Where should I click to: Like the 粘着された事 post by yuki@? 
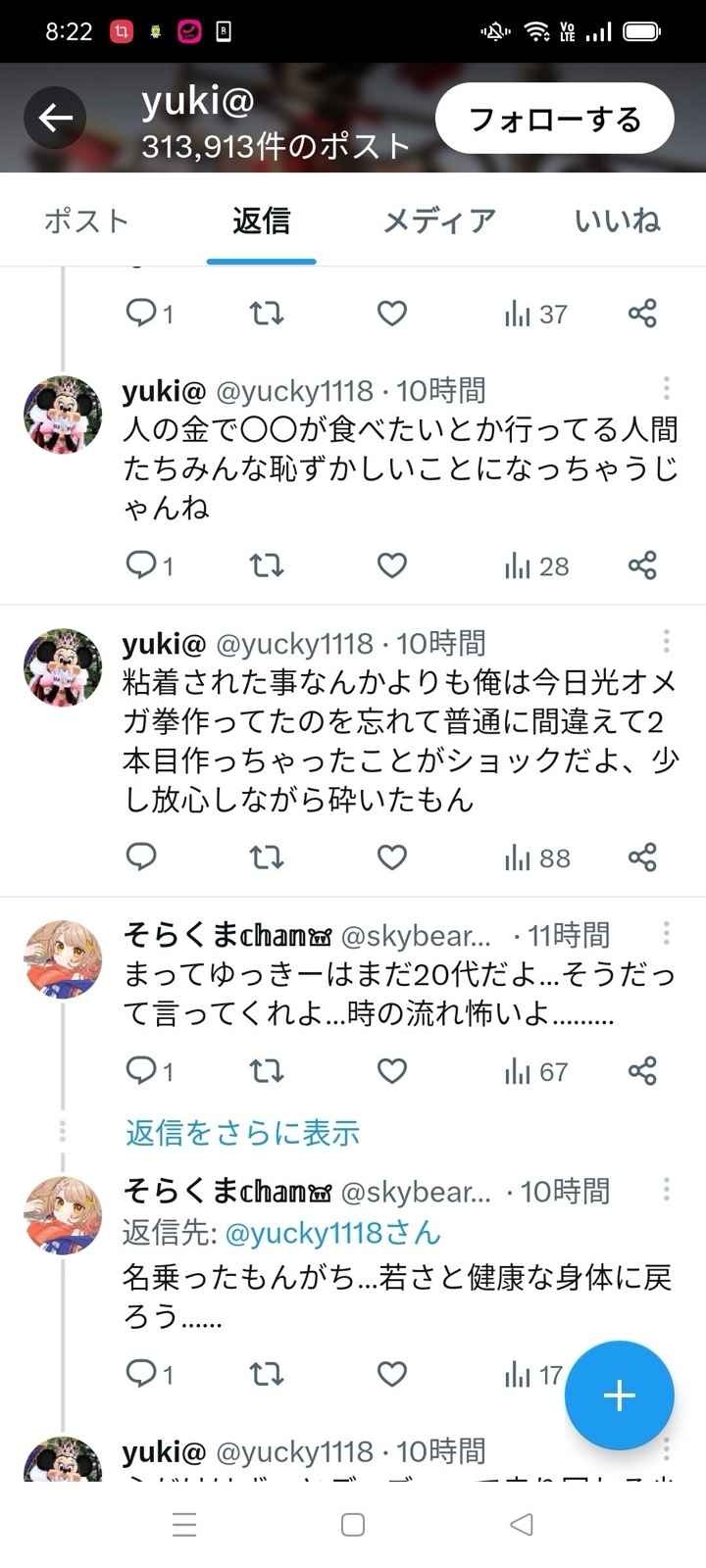tap(391, 857)
